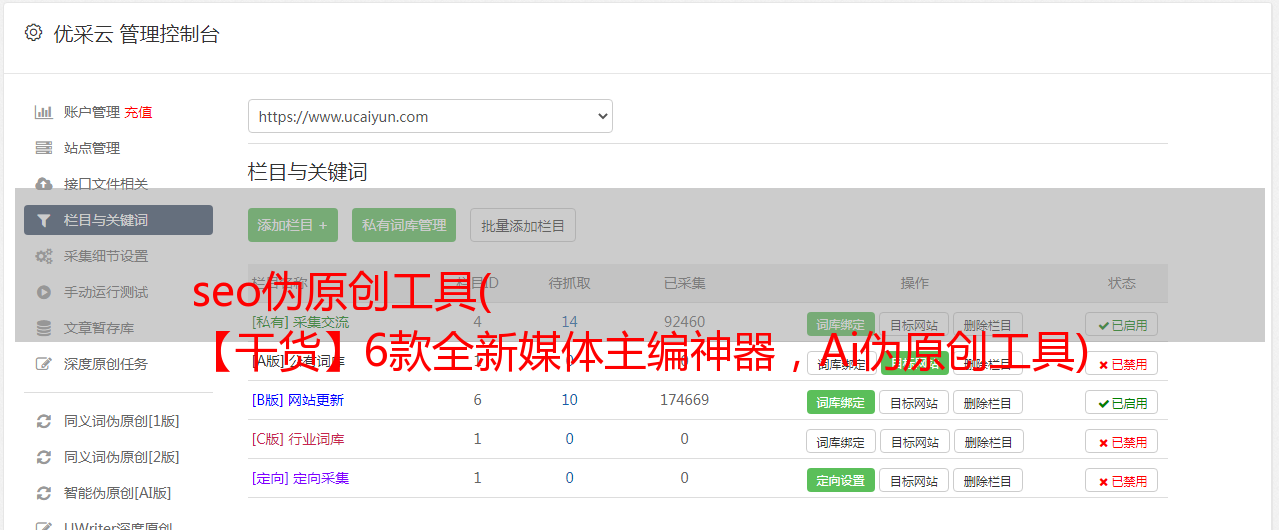Open 私有词库管理

click(x=404, y=225)
